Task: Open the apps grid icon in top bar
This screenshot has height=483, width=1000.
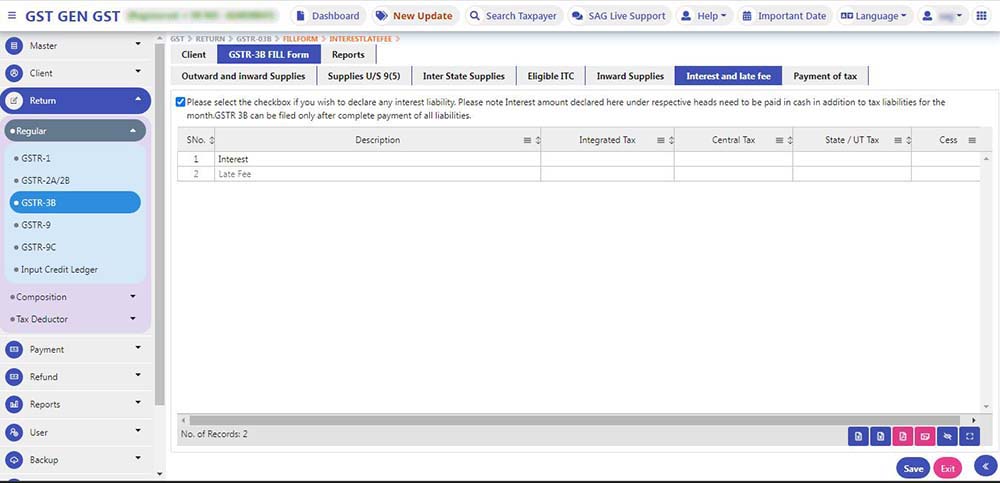Action: coord(981,16)
